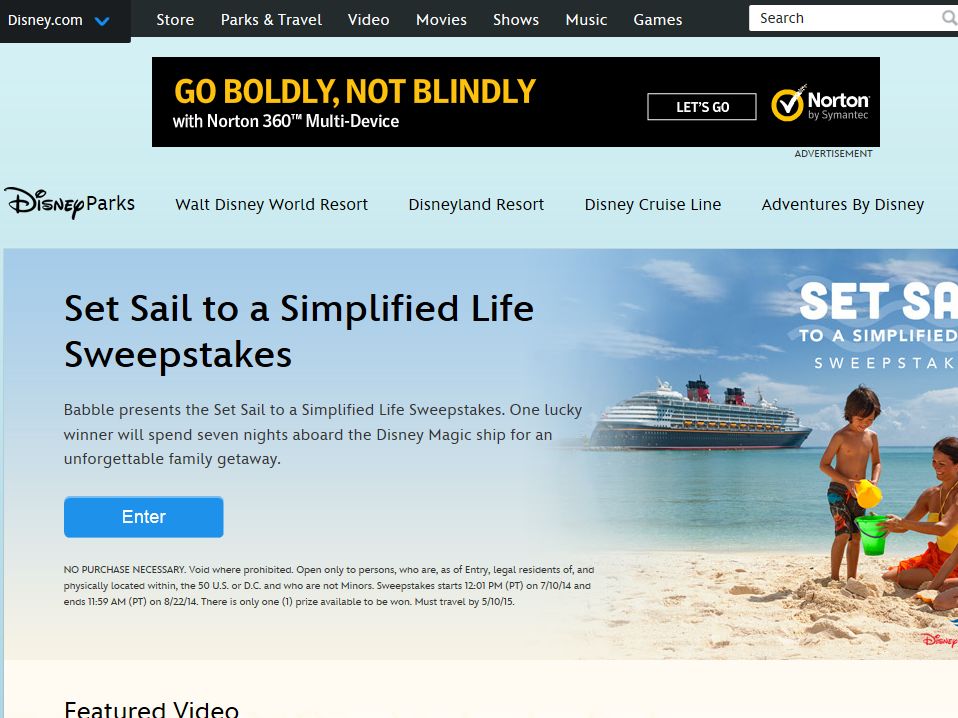The height and width of the screenshot is (718, 958).
Task: Click the blue Enter sweepstakes button
Action: pyautogui.click(x=144, y=517)
